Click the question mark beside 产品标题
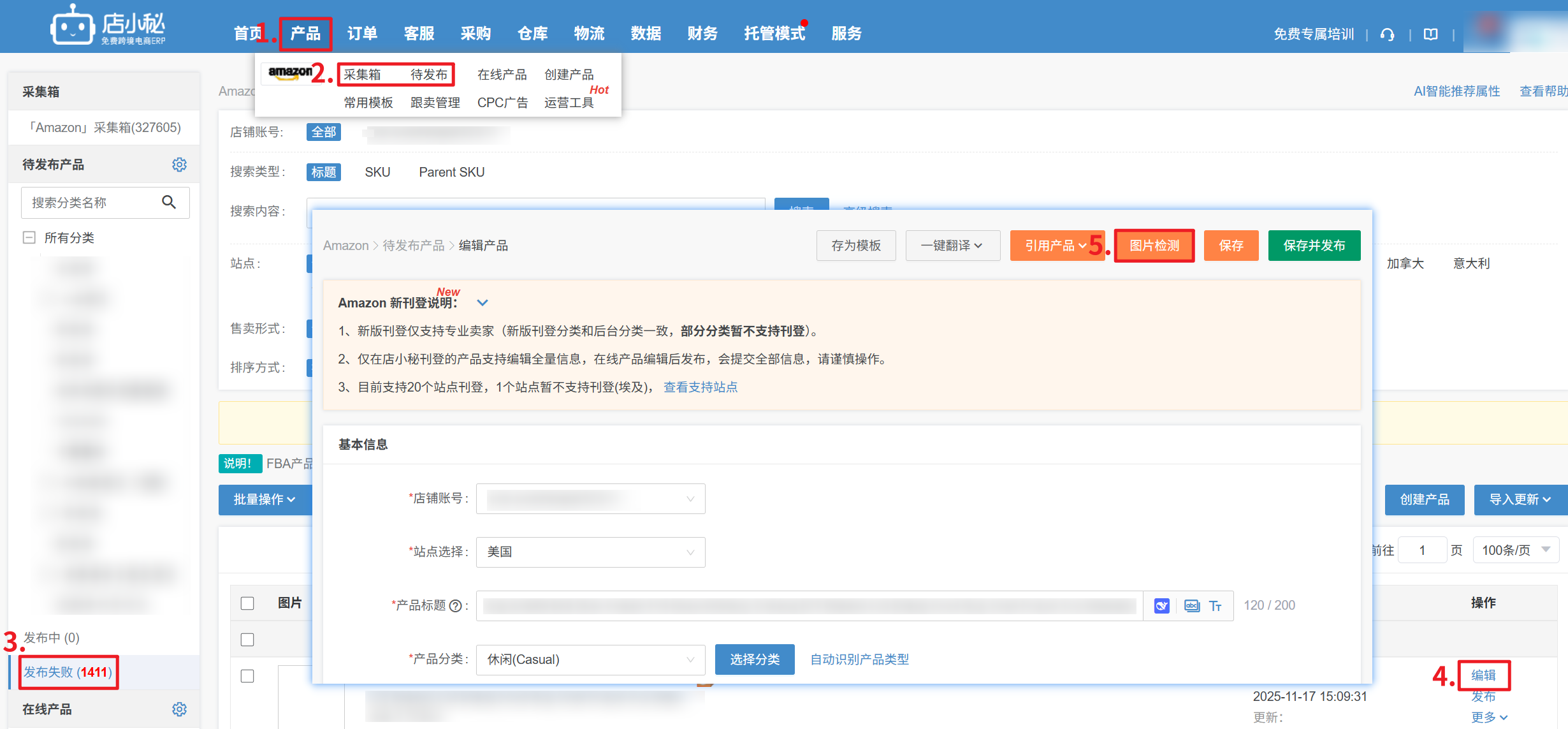This screenshot has height=729, width=1568. pyautogui.click(x=455, y=606)
